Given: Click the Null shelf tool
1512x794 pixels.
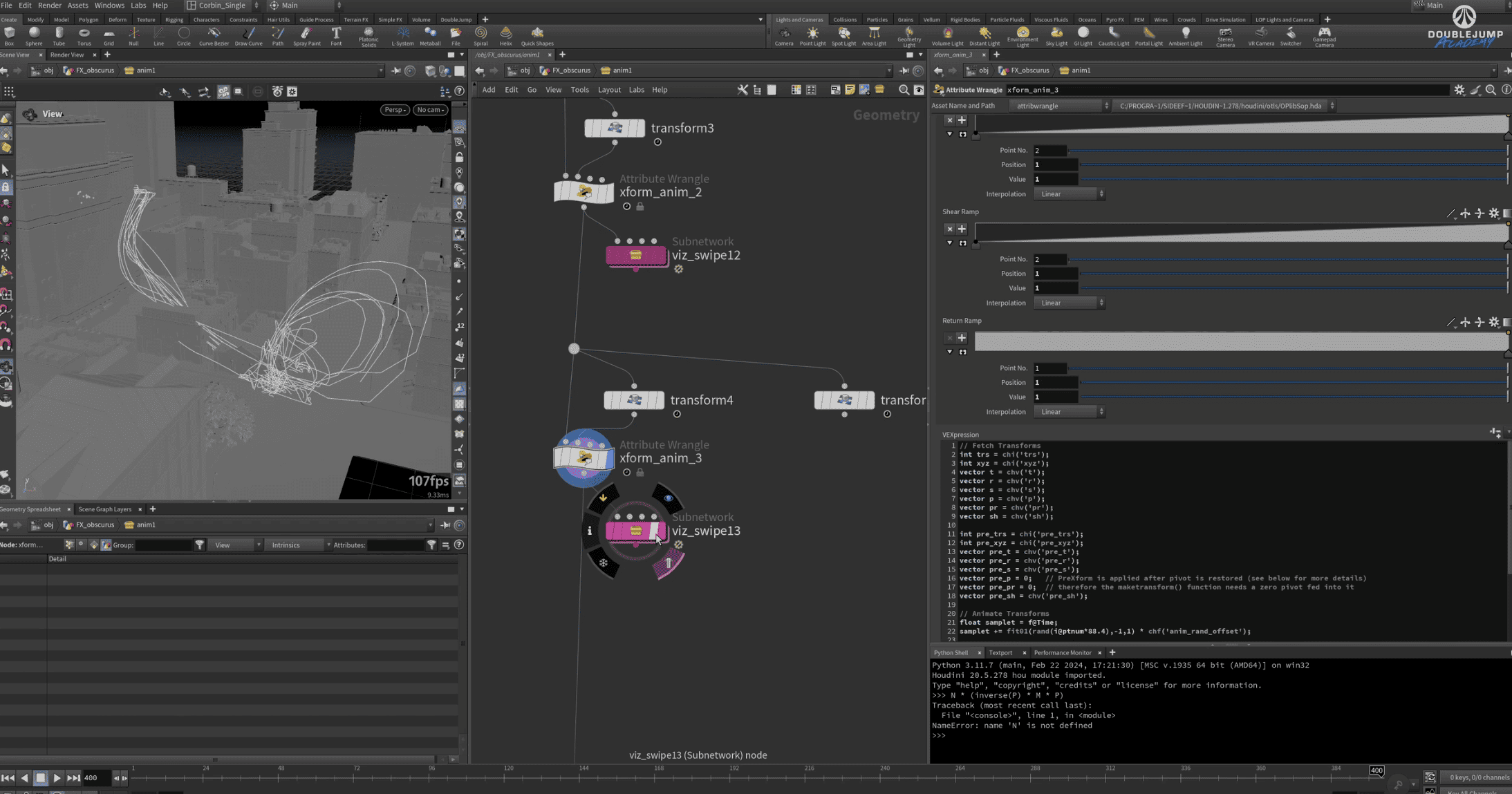Looking at the screenshot, I should click(133, 36).
